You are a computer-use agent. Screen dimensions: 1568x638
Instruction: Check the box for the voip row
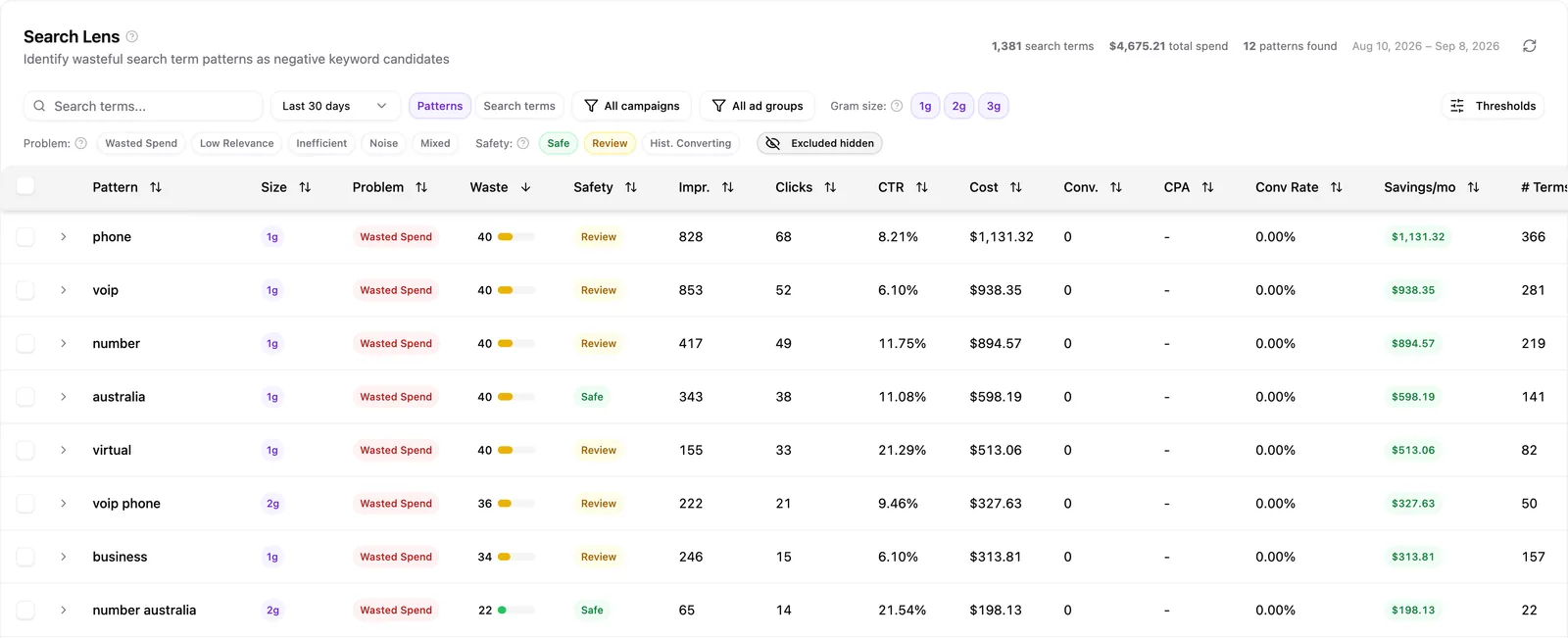tap(25, 290)
